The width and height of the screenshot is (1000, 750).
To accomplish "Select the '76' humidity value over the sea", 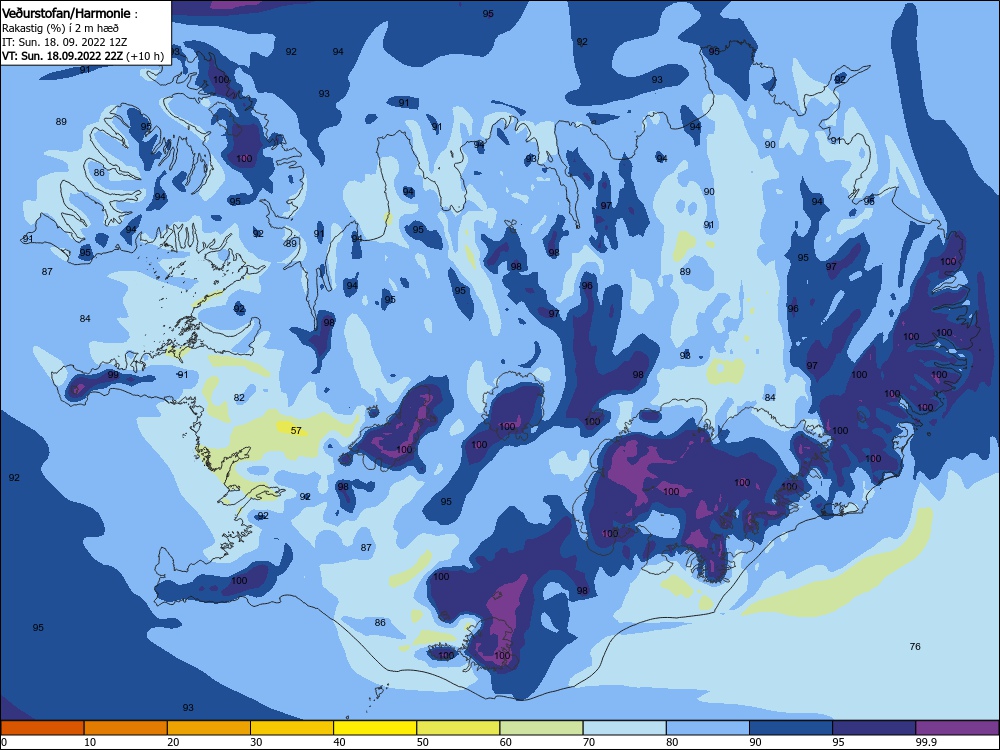I will [x=915, y=647].
